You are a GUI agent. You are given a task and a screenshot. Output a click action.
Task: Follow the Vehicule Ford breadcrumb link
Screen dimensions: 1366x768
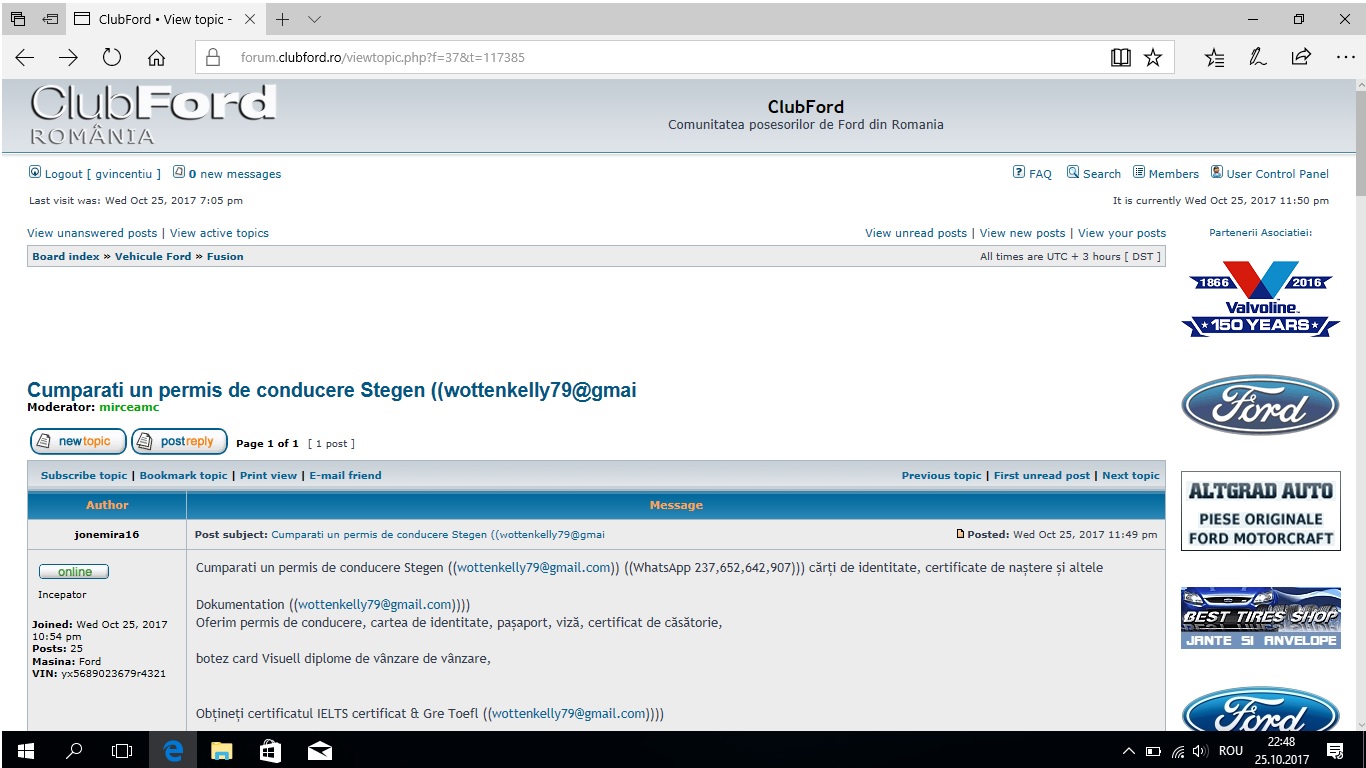[152, 257]
